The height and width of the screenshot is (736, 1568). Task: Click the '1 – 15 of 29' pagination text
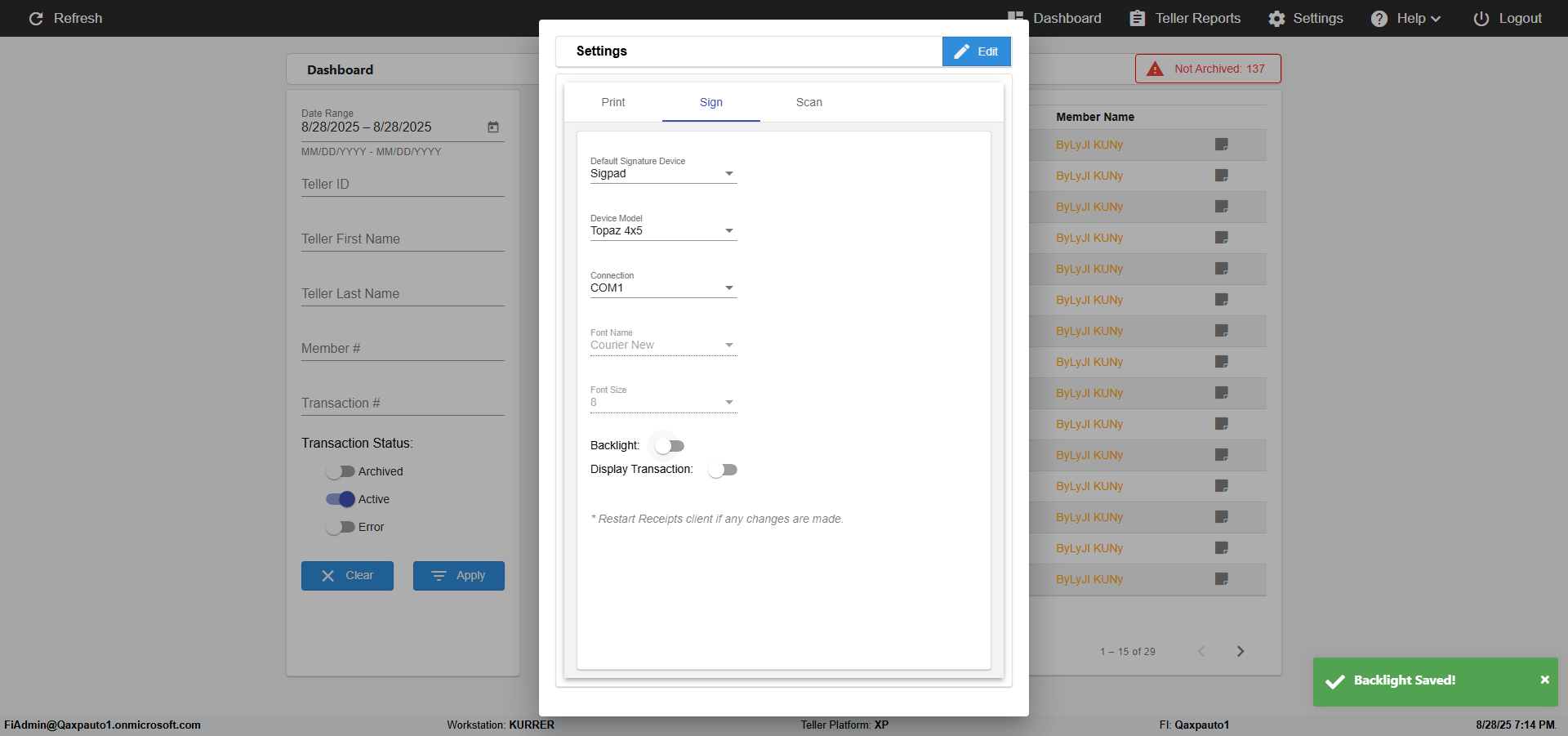pos(1128,652)
